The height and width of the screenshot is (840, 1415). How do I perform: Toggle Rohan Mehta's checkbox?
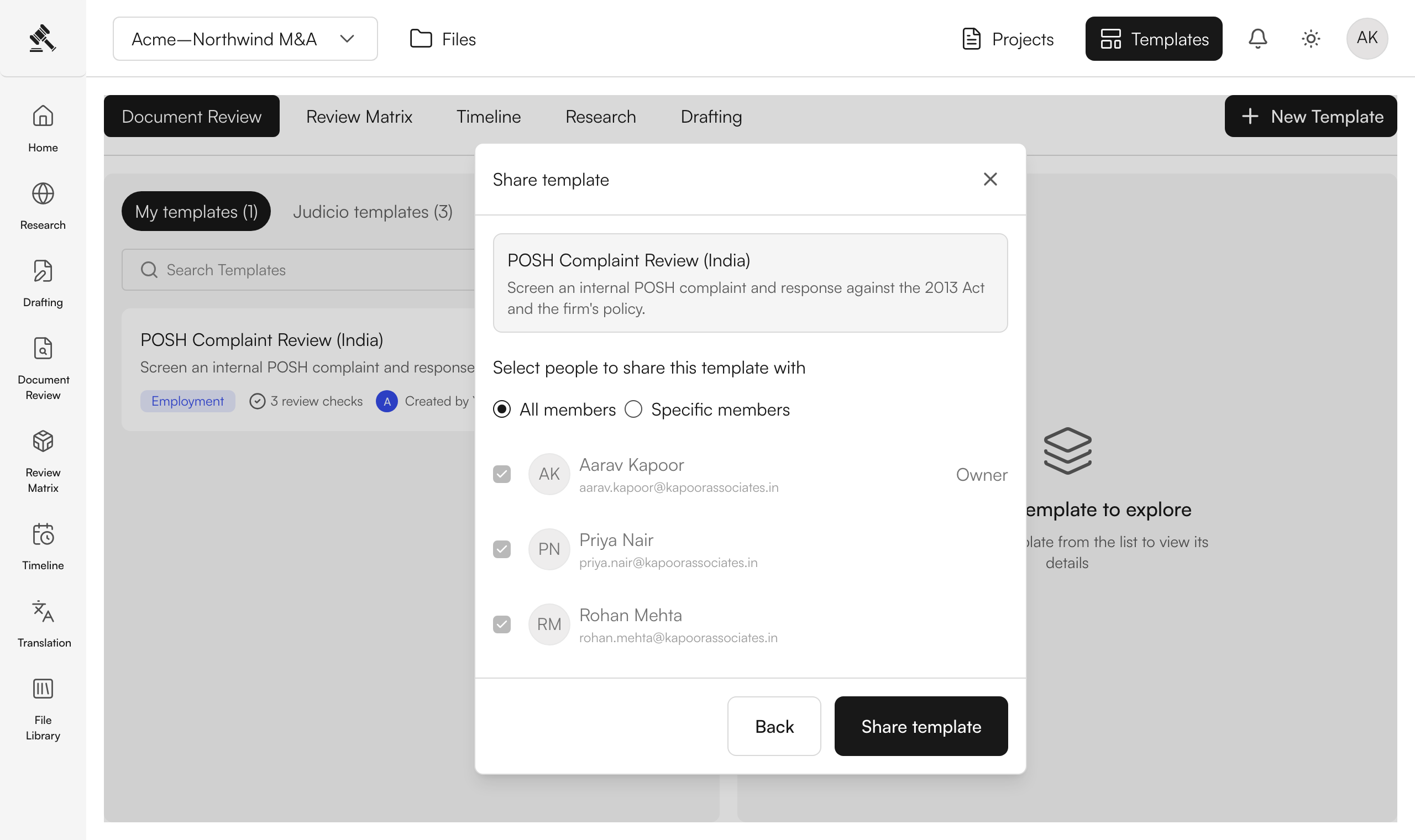coord(501,624)
